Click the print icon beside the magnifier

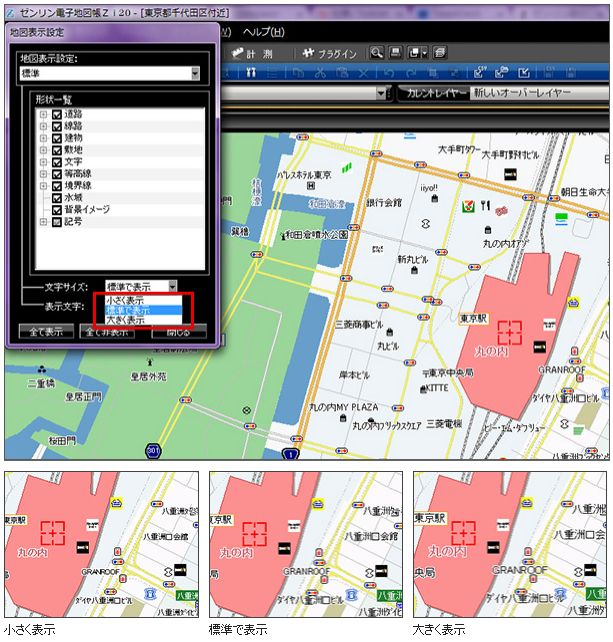pos(395,53)
